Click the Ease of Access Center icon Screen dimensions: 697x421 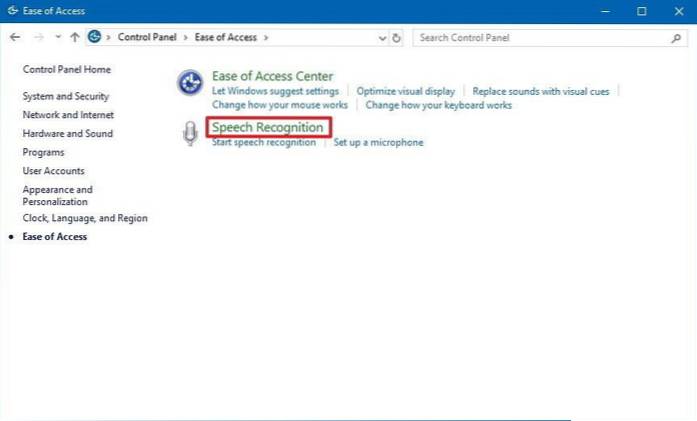click(190, 83)
